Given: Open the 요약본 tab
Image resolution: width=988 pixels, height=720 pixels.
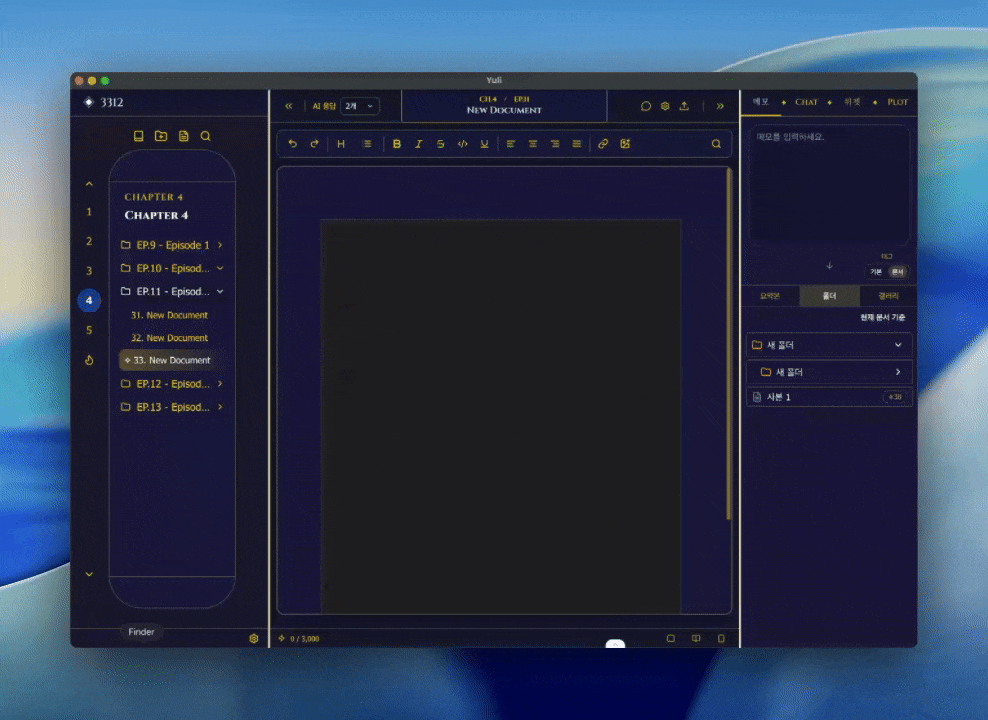Looking at the screenshot, I should (770, 295).
